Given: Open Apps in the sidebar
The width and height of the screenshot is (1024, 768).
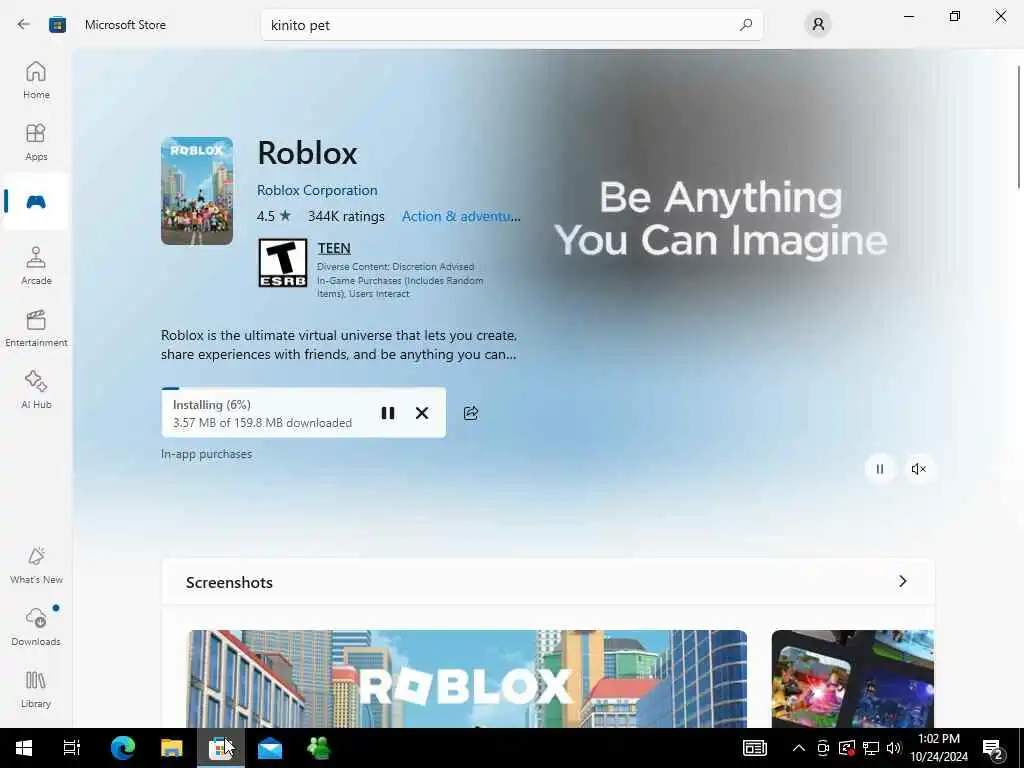Looking at the screenshot, I should (x=36, y=142).
